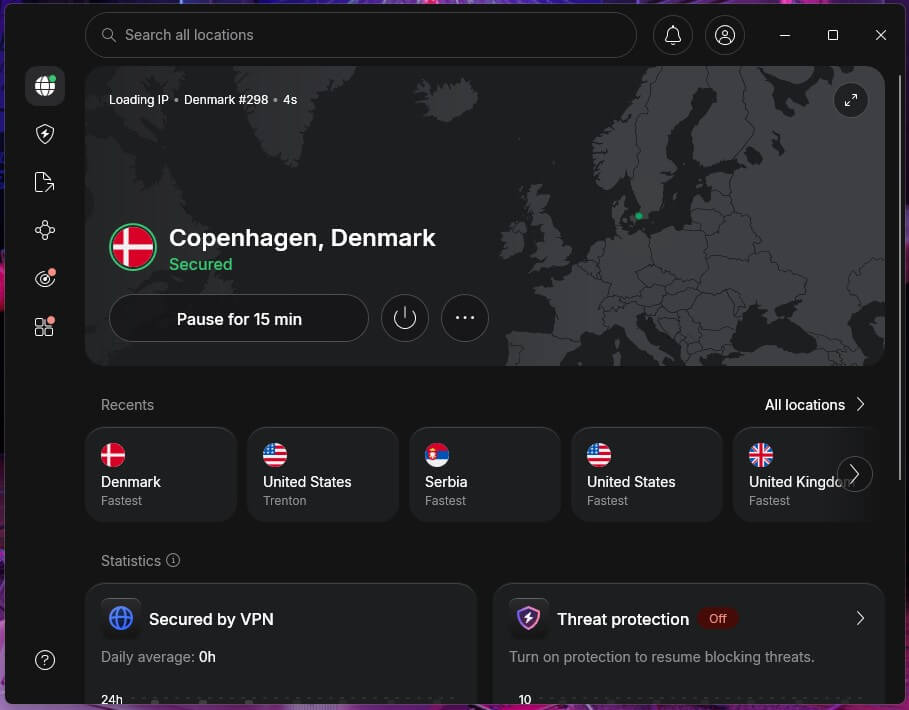Click the Copenhagen, Denmark heading

point(302,238)
